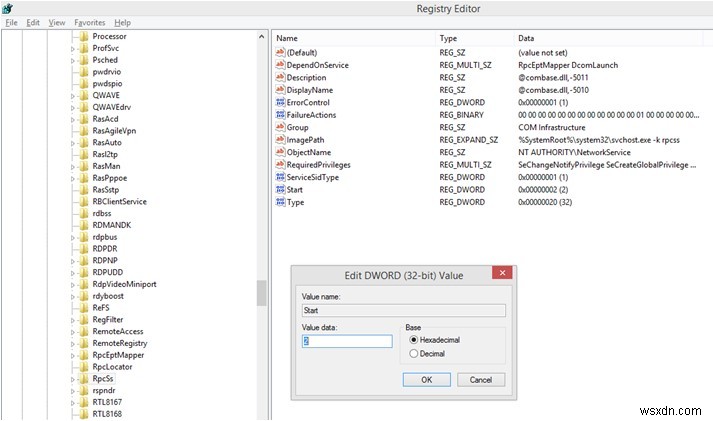Click the RTL8167 folder icon
Screen dimensions: 713x421
coord(84,402)
